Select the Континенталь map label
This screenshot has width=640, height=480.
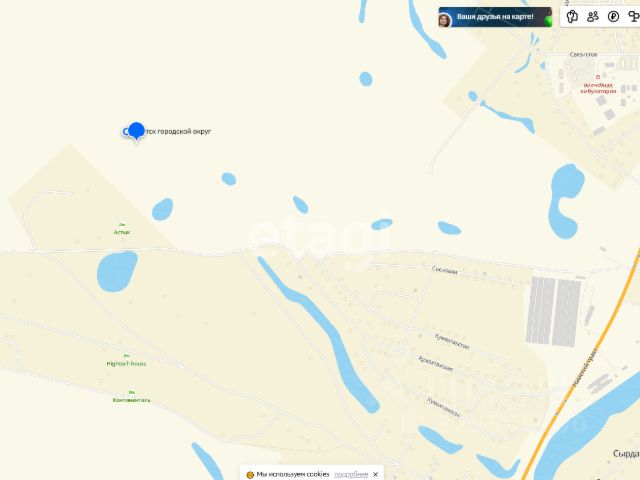[x=131, y=400]
